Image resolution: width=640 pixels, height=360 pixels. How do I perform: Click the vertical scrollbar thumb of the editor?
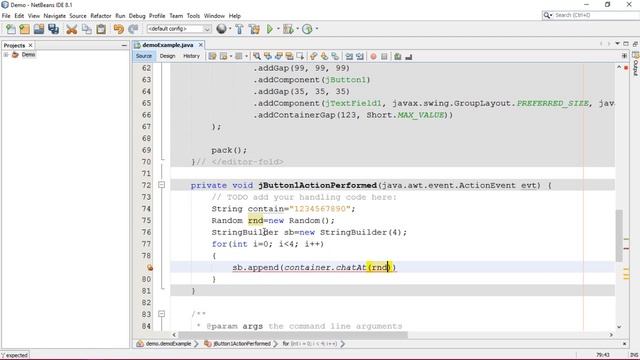[619, 236]
